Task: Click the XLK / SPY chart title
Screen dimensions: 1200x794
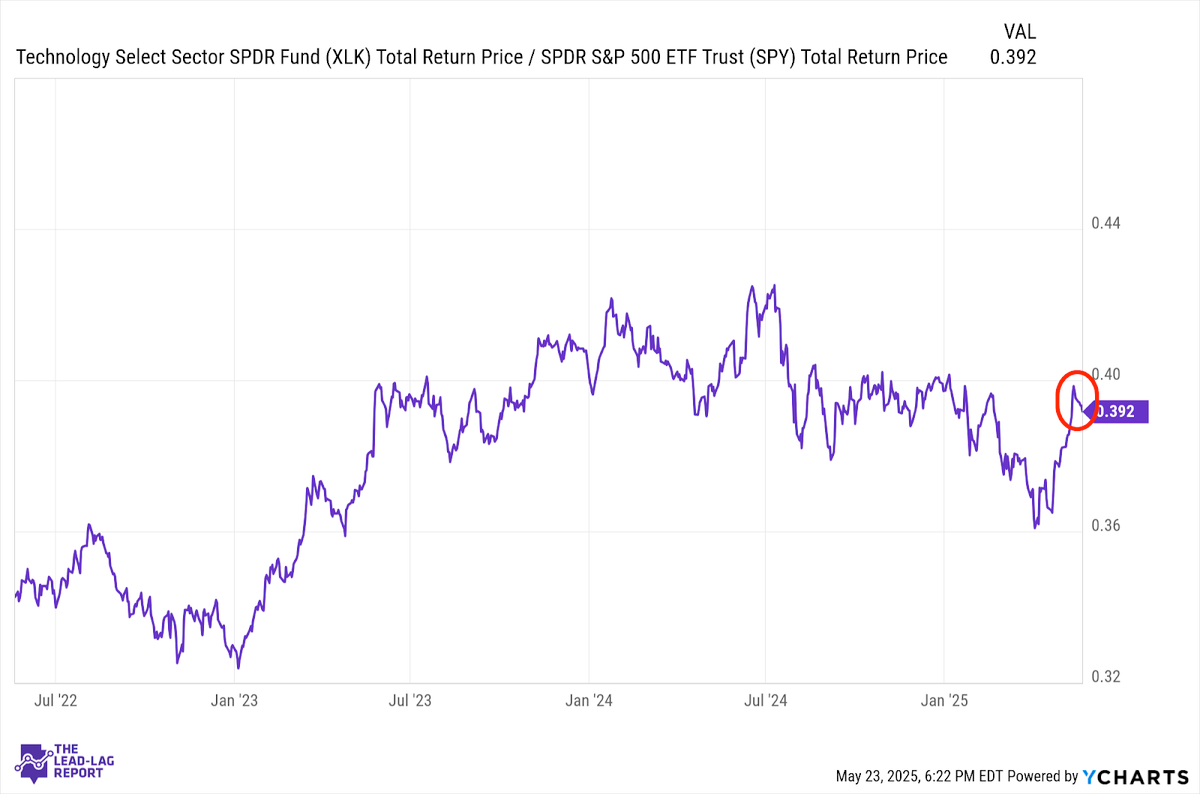Action: (x=482, y=57)
